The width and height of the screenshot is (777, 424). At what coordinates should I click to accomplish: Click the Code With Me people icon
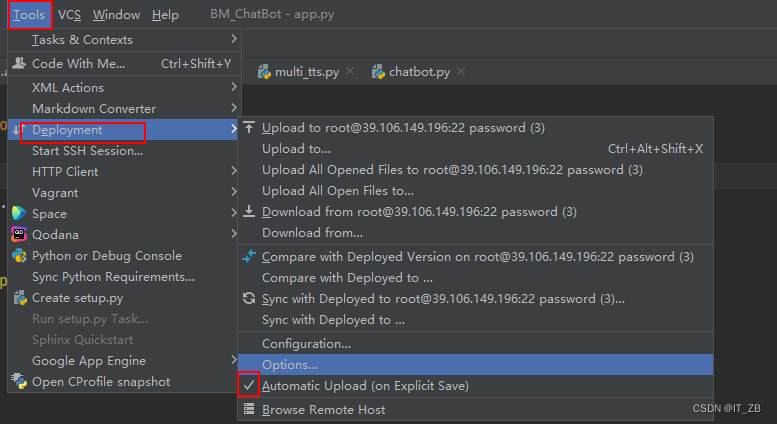tap(19, 63)
